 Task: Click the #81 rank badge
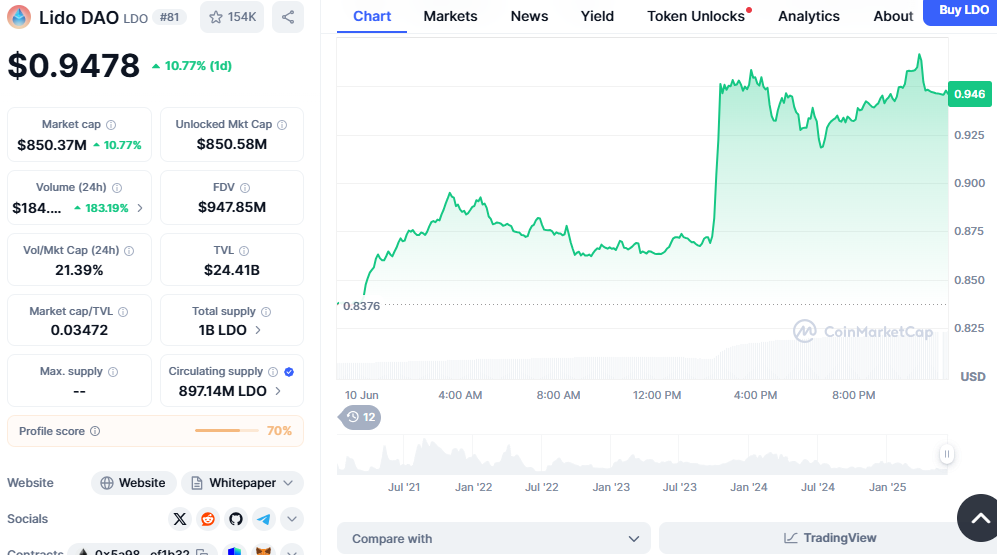(169, 17)
